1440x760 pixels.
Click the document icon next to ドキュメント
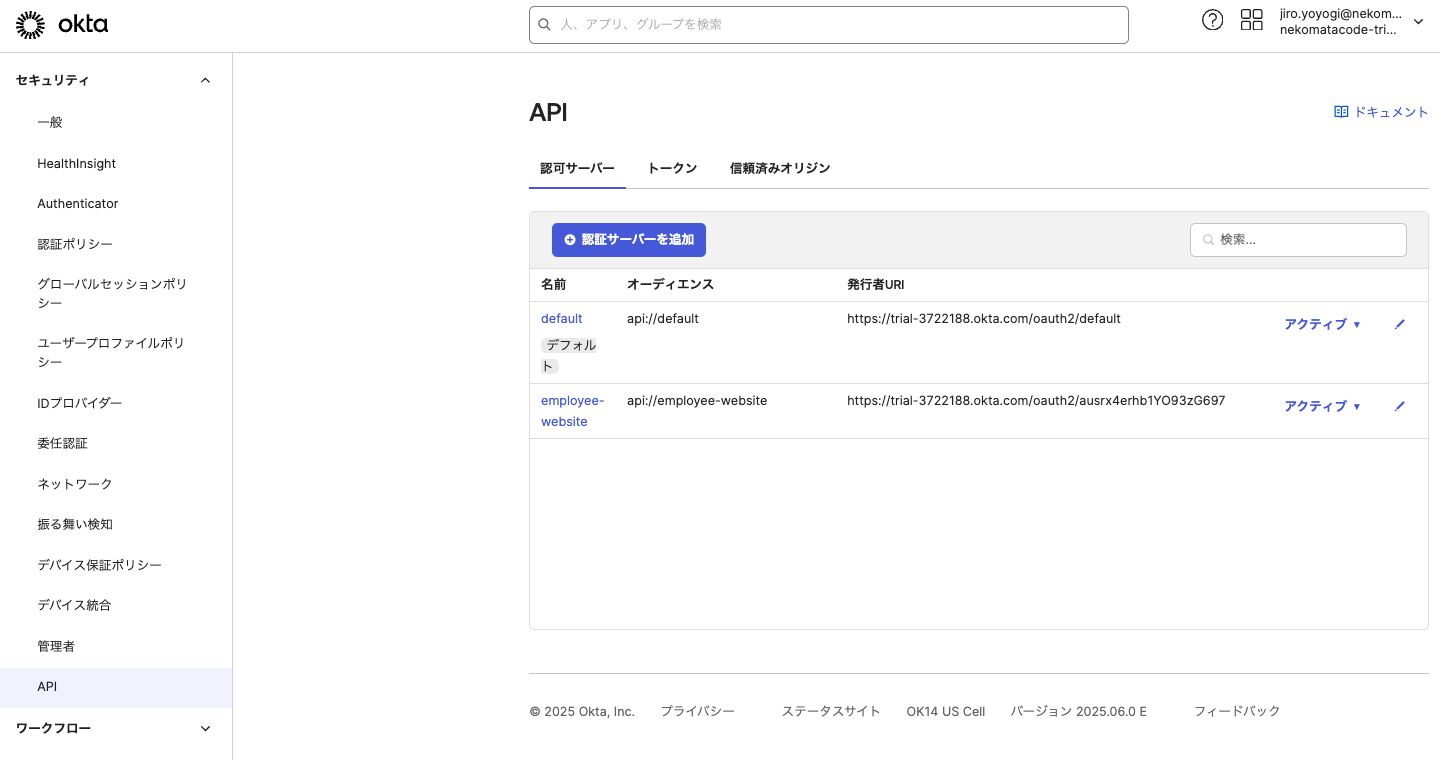1341,111
